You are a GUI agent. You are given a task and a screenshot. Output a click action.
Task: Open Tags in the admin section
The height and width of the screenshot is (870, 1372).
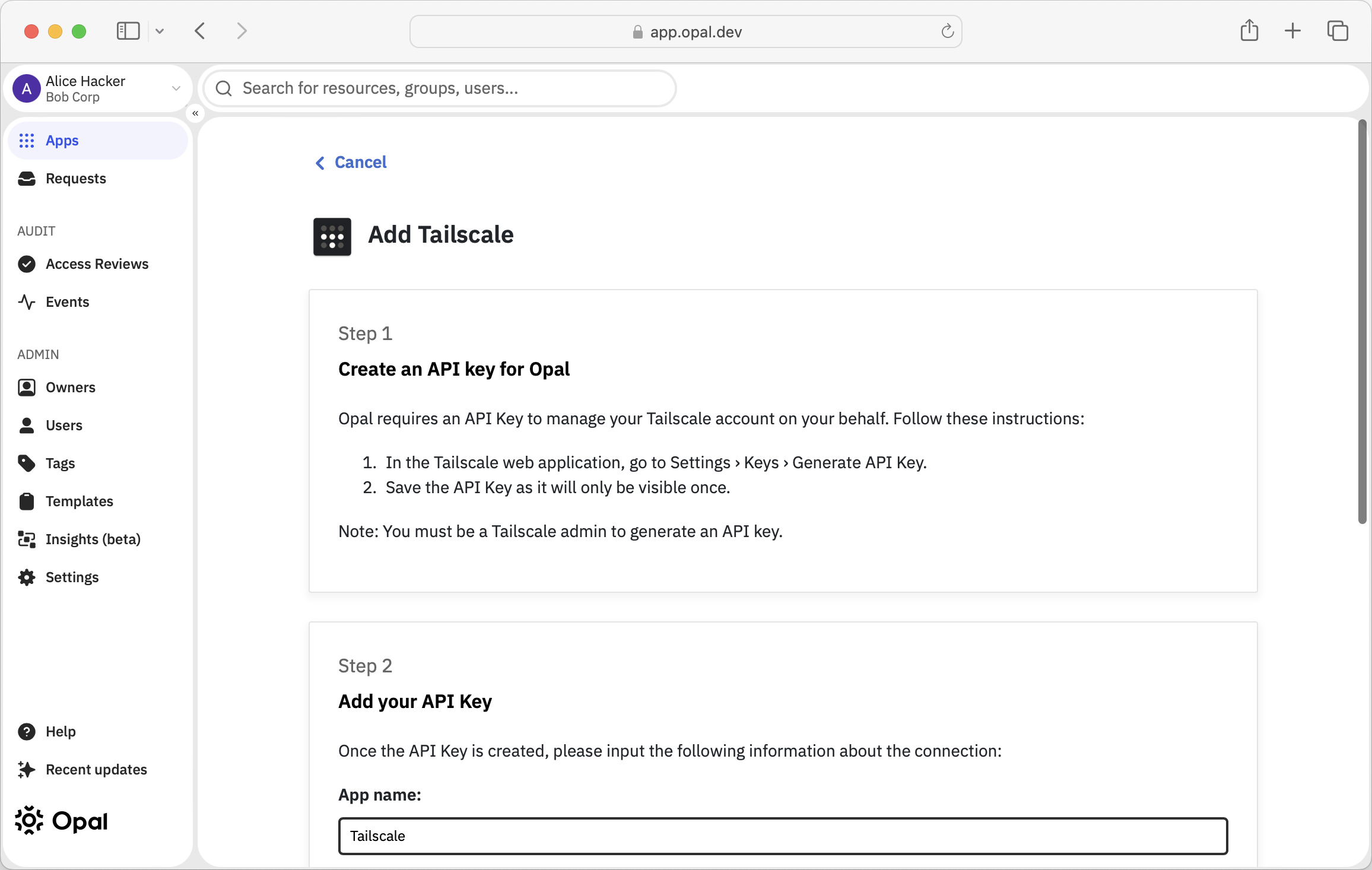(x=99, y=463)
